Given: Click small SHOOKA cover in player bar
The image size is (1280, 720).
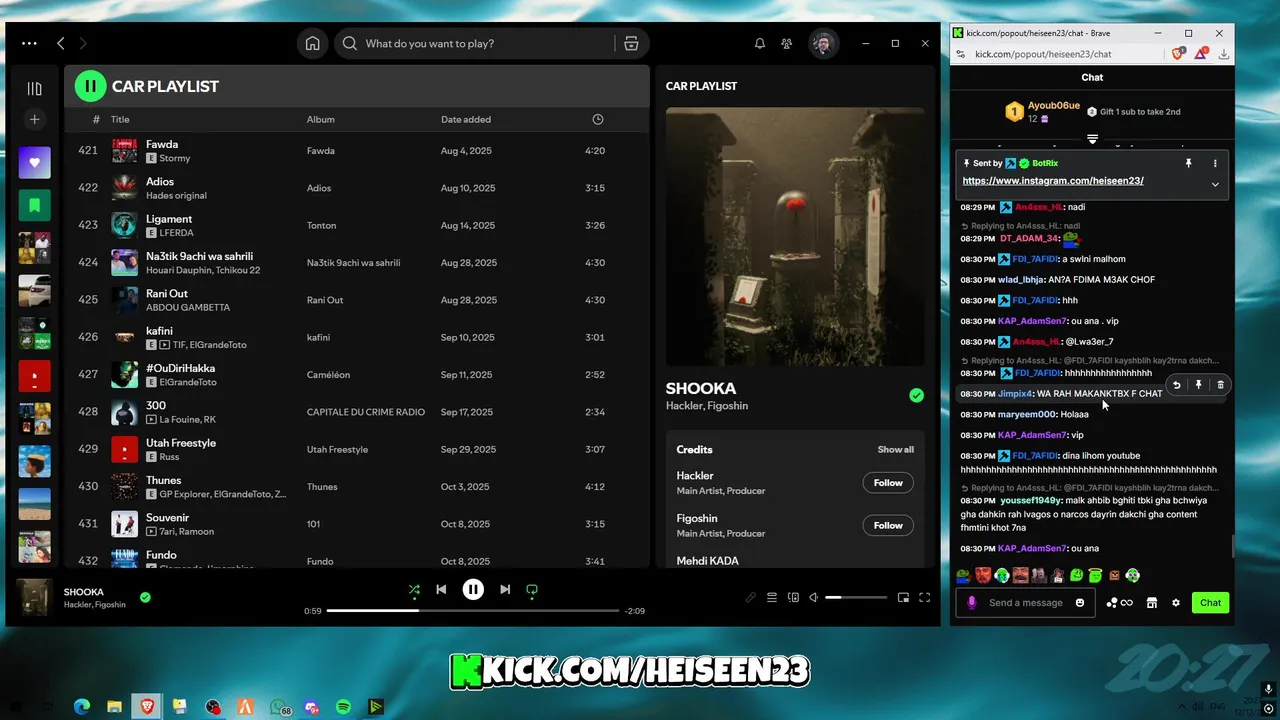Looking at the screenshot, I should [x=34, y=597].
